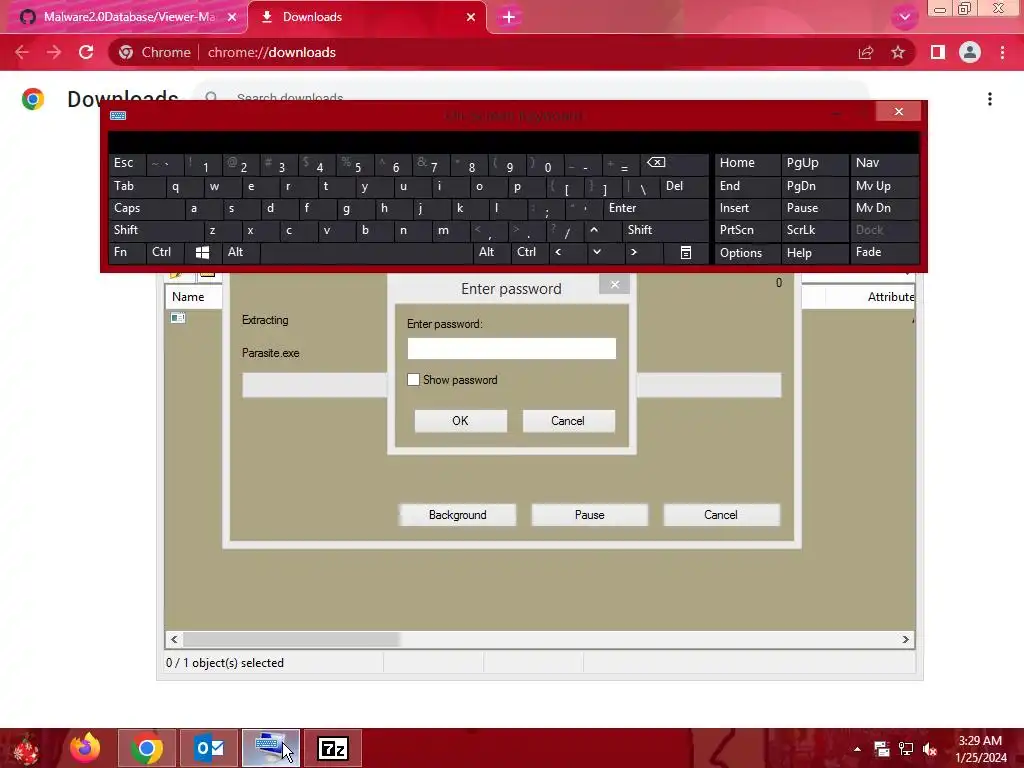Tap the Tab key on on-screen keyboard
1024x768 pixels.
pyautogui.click(x=136, y=186)
